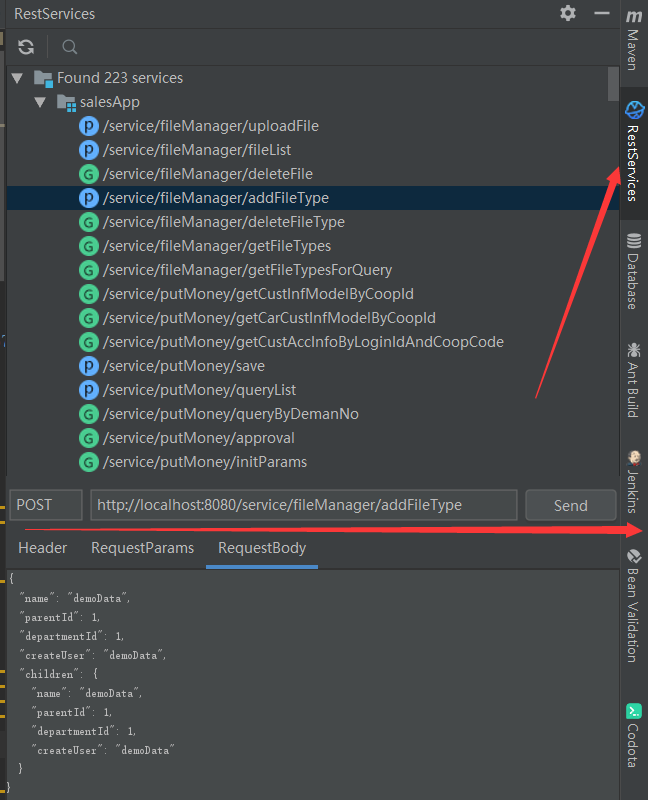Open the POST method dropdown

[x=46, y=505]
